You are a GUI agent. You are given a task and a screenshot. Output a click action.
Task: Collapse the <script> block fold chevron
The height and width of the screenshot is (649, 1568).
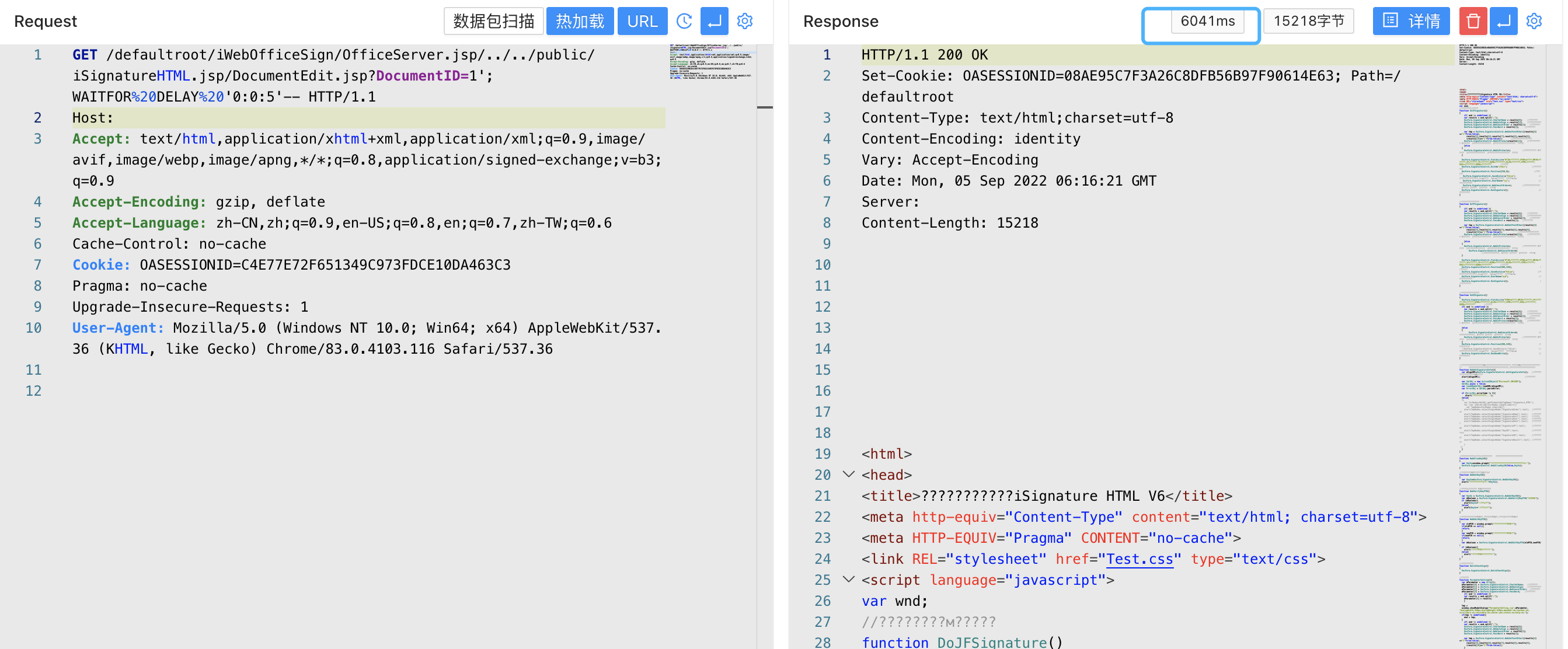pyautogui.click(x=849, y=580)
